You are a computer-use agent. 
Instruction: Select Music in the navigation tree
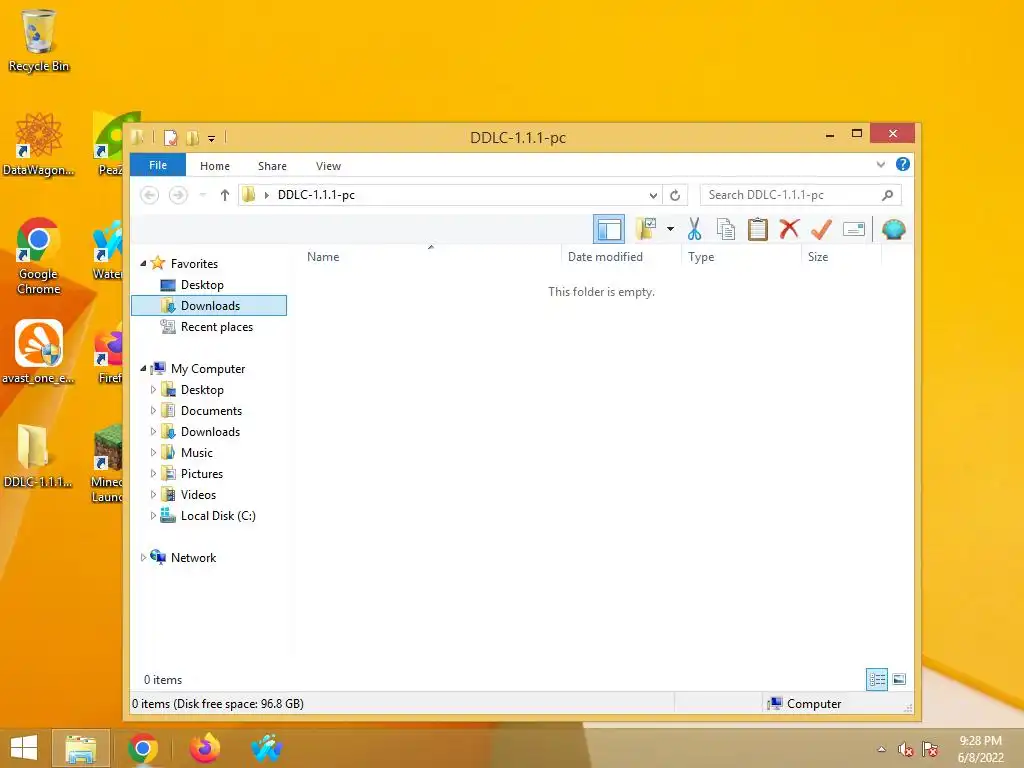tap(197, 453)
